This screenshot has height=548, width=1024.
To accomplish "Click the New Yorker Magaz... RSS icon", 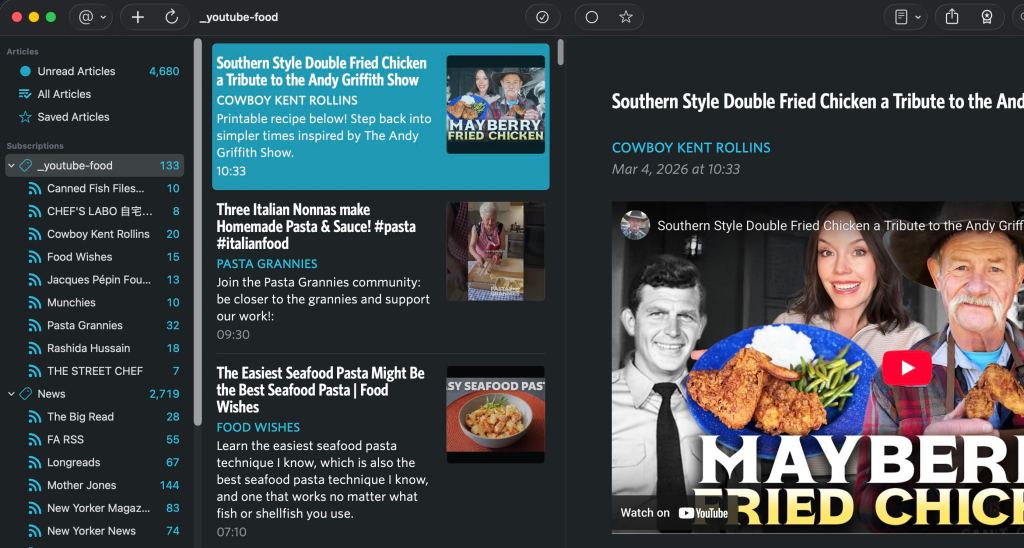I will coord(35,508).
